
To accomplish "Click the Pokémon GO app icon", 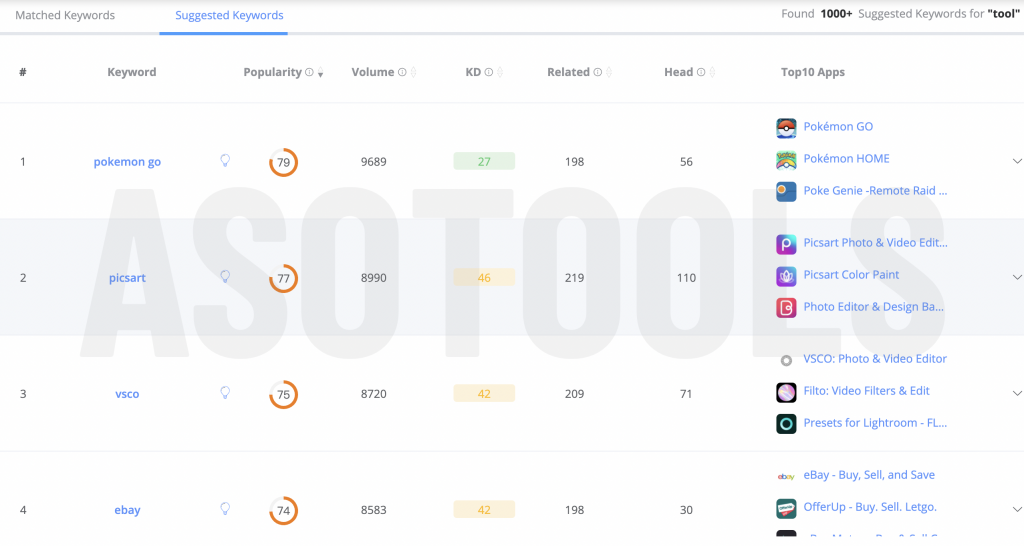I will [786, 128].
